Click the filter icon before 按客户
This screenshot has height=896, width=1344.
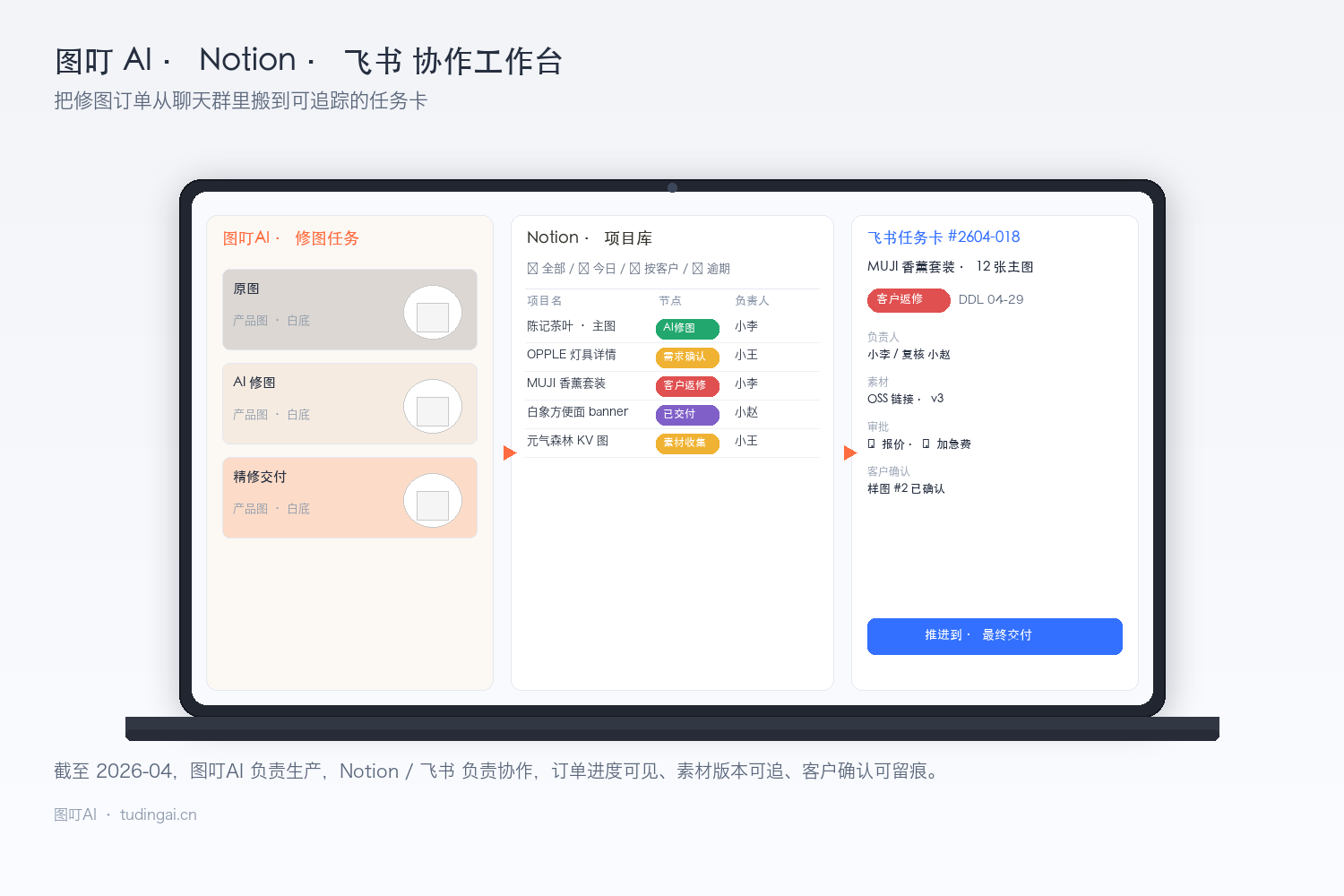[634, 268]
